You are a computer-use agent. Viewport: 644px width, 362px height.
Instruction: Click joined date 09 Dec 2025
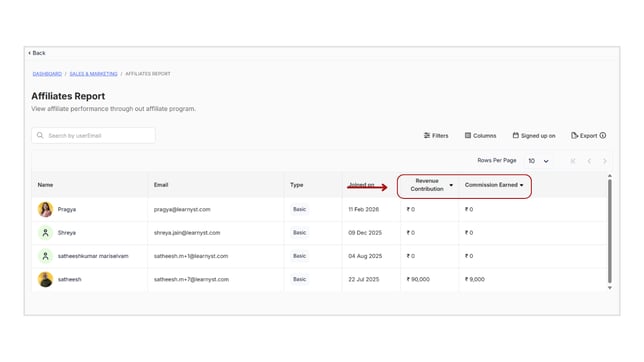coord(365,233)
